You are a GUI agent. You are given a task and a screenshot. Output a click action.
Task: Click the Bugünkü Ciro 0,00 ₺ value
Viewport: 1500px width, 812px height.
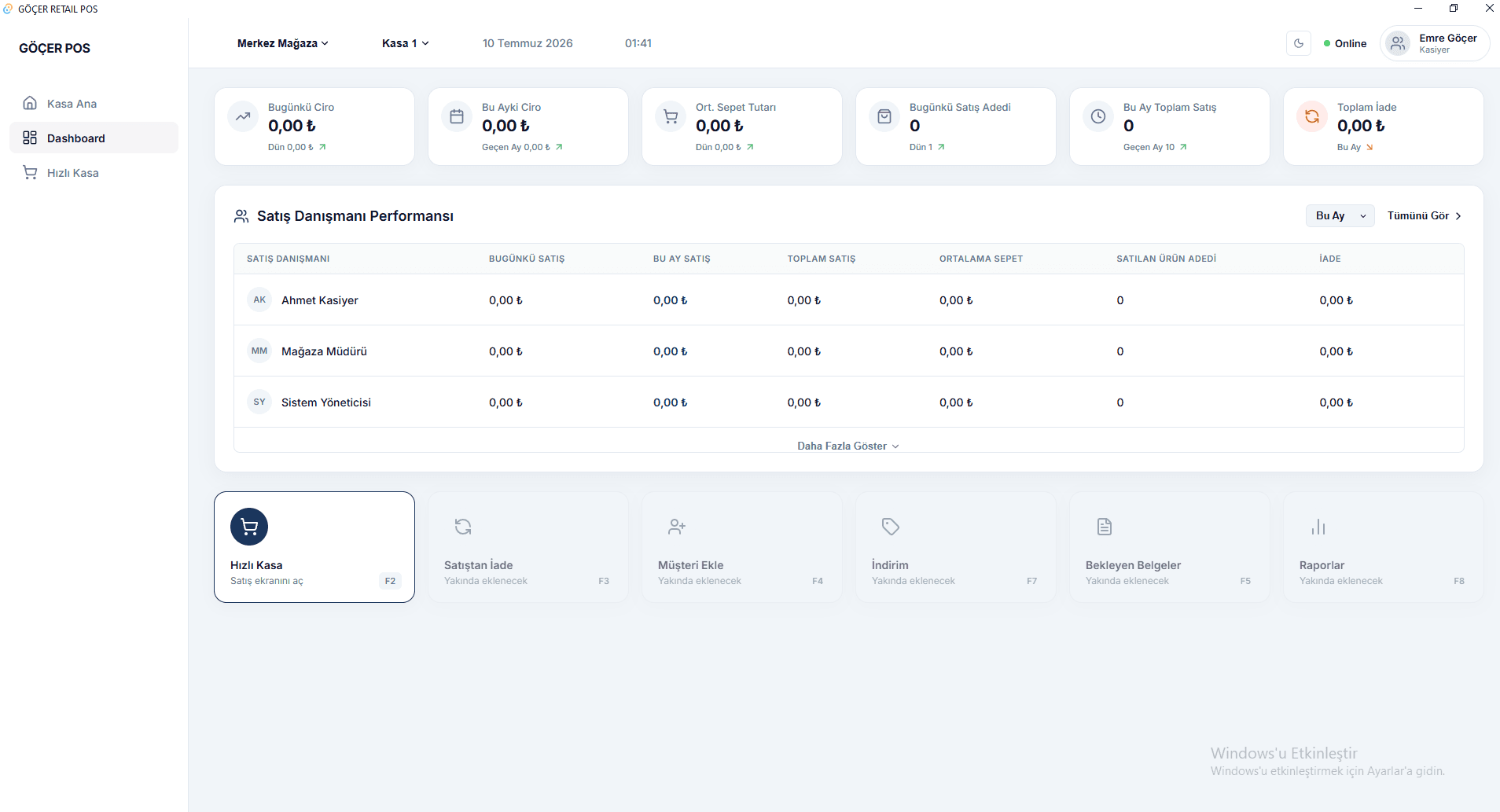[x=292, y=126]
